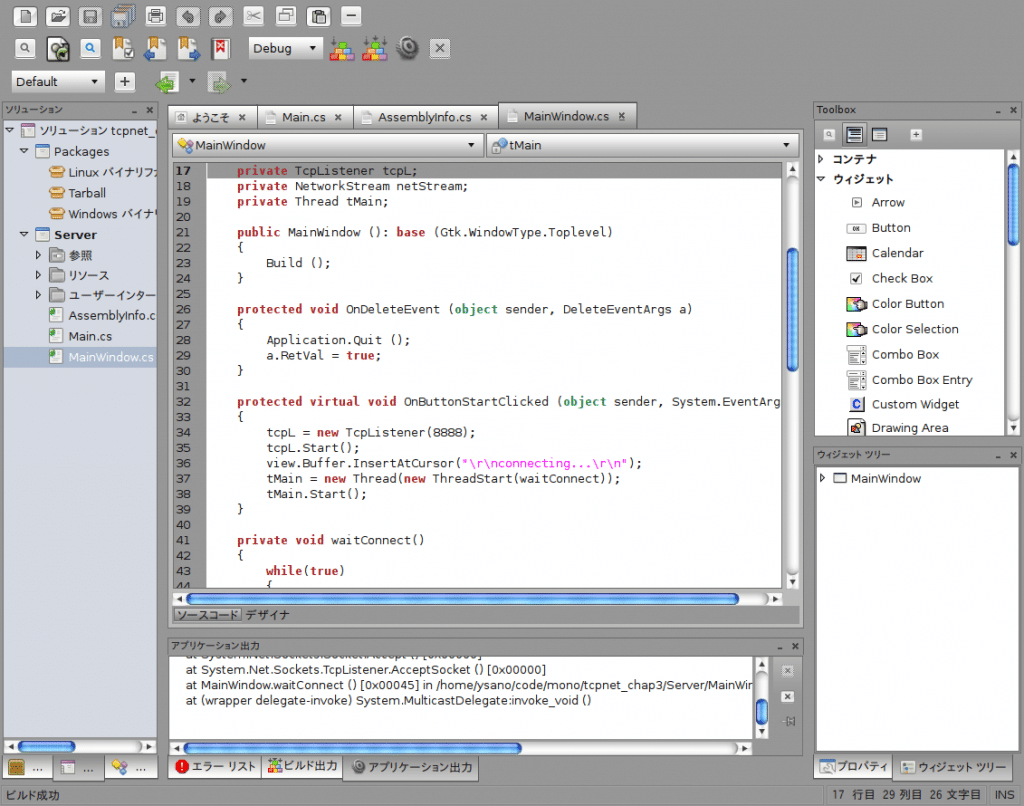Open a file with the folder icon
Screen dimensions: 1024x806
point(58,16)
